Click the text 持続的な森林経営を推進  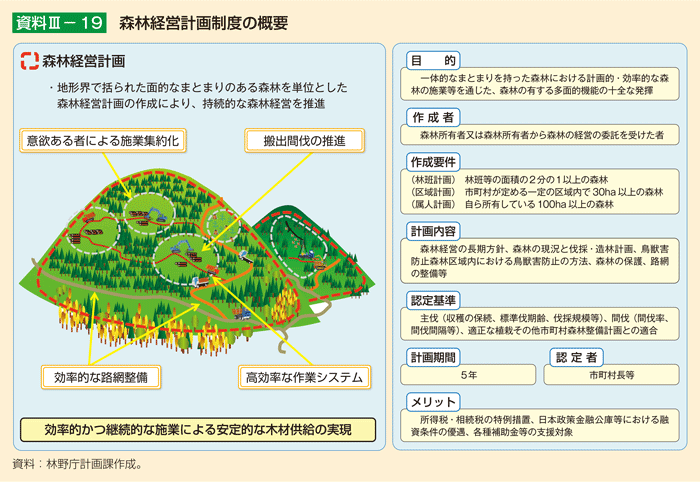point(263,104)
